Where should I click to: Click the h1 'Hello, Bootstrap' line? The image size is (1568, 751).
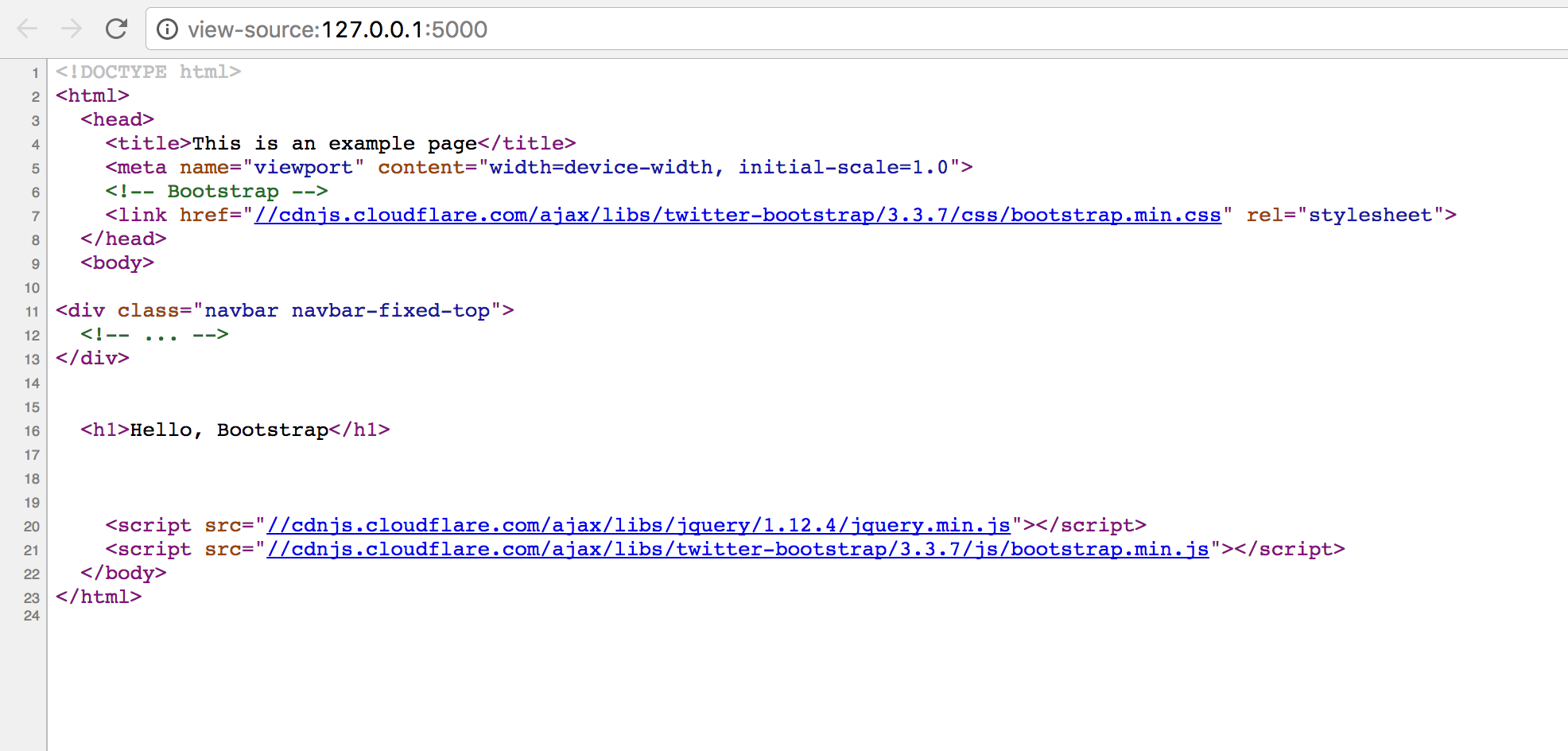[x=235, y=430]
